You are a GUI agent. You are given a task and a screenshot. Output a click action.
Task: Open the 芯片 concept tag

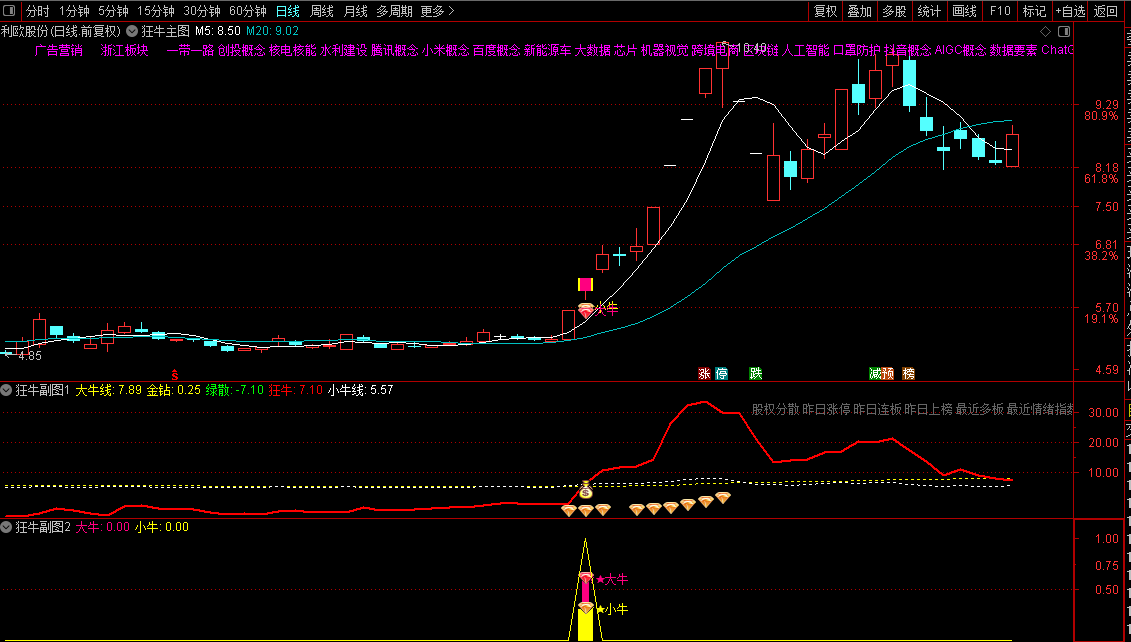tap(625, 50)
